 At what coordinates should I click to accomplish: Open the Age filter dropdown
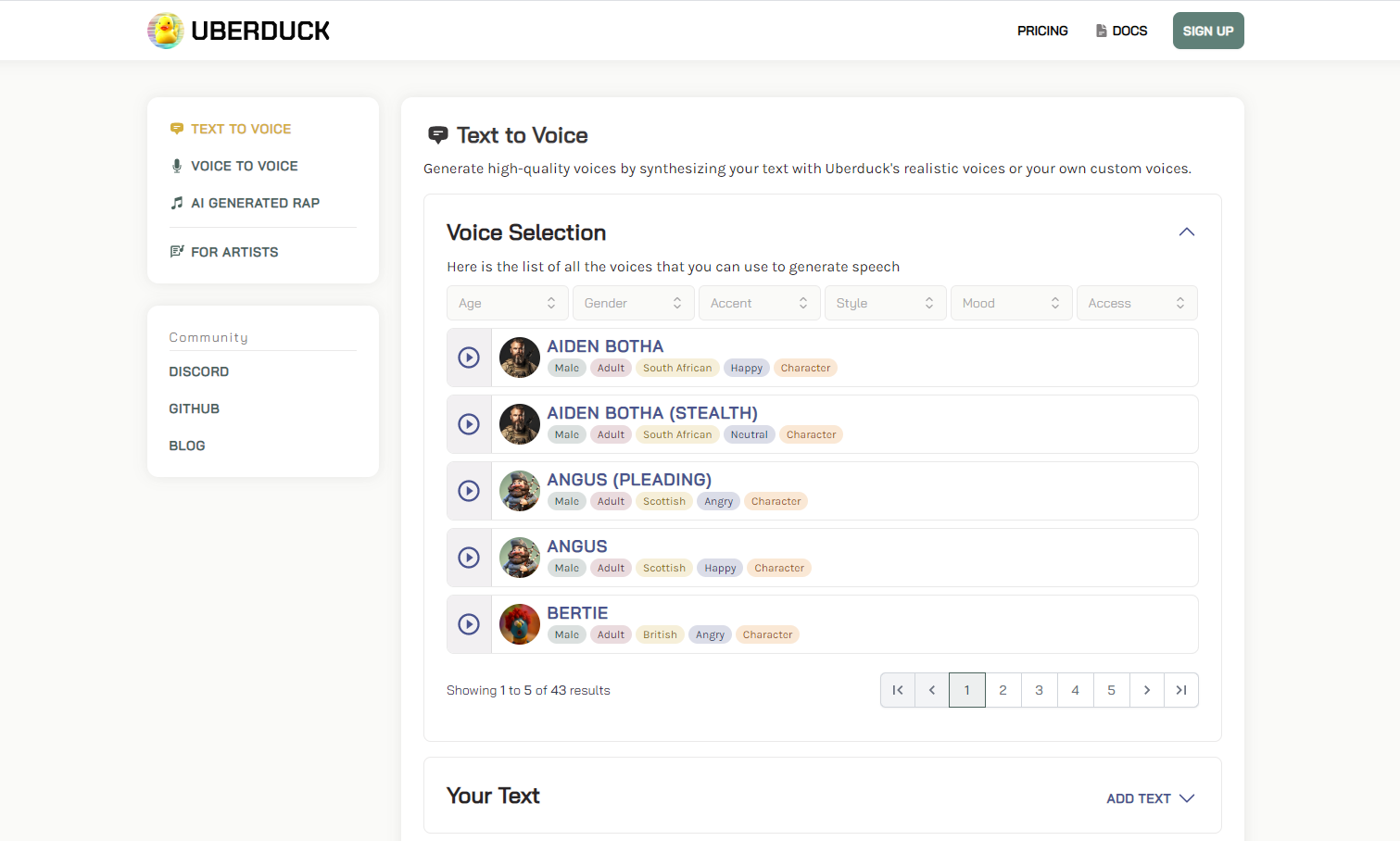(x=507, y=303)
